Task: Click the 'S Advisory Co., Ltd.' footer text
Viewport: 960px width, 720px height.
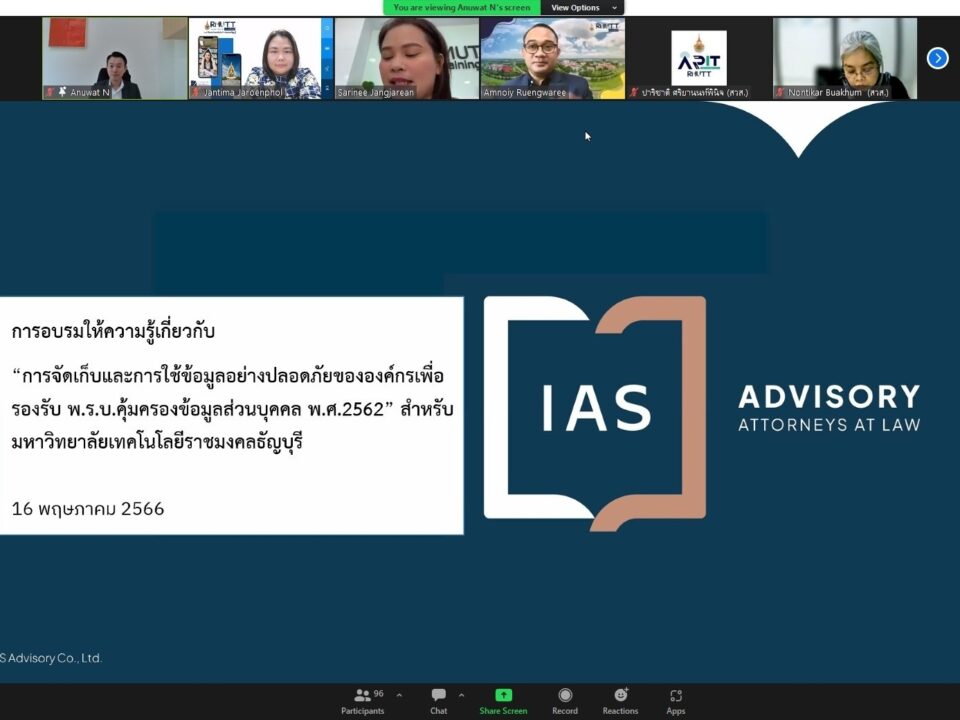Action: pos(51,658)
